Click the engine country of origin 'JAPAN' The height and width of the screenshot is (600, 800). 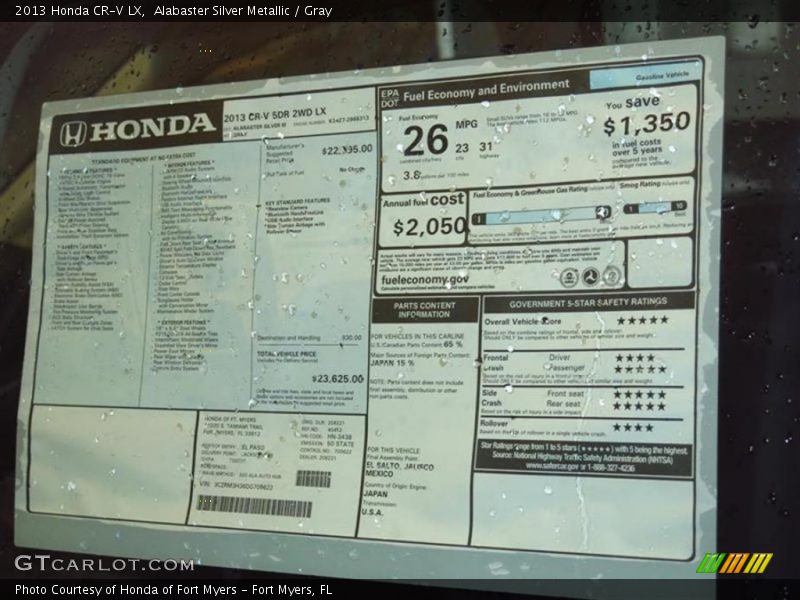coord(376,494)
